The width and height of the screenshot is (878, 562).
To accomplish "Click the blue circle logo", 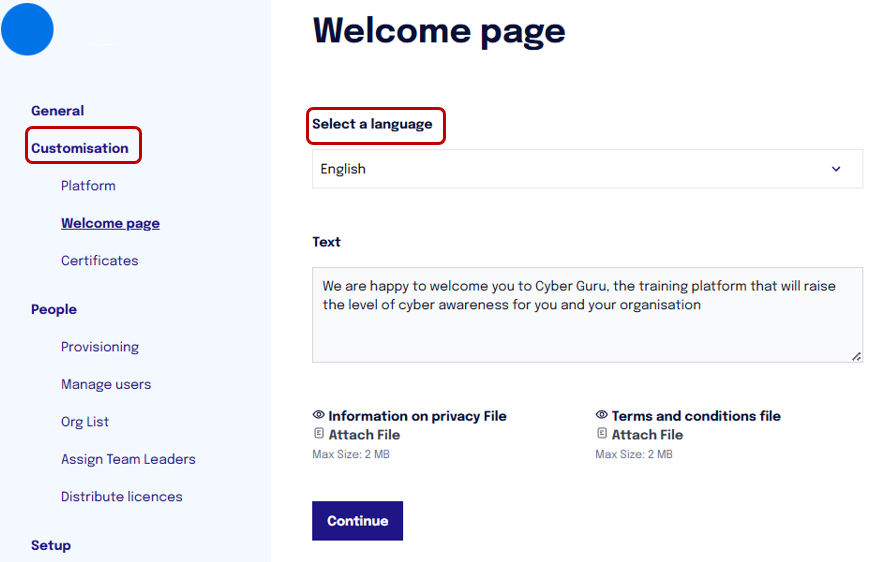I will pyautogui.click(x=27, y=29).
